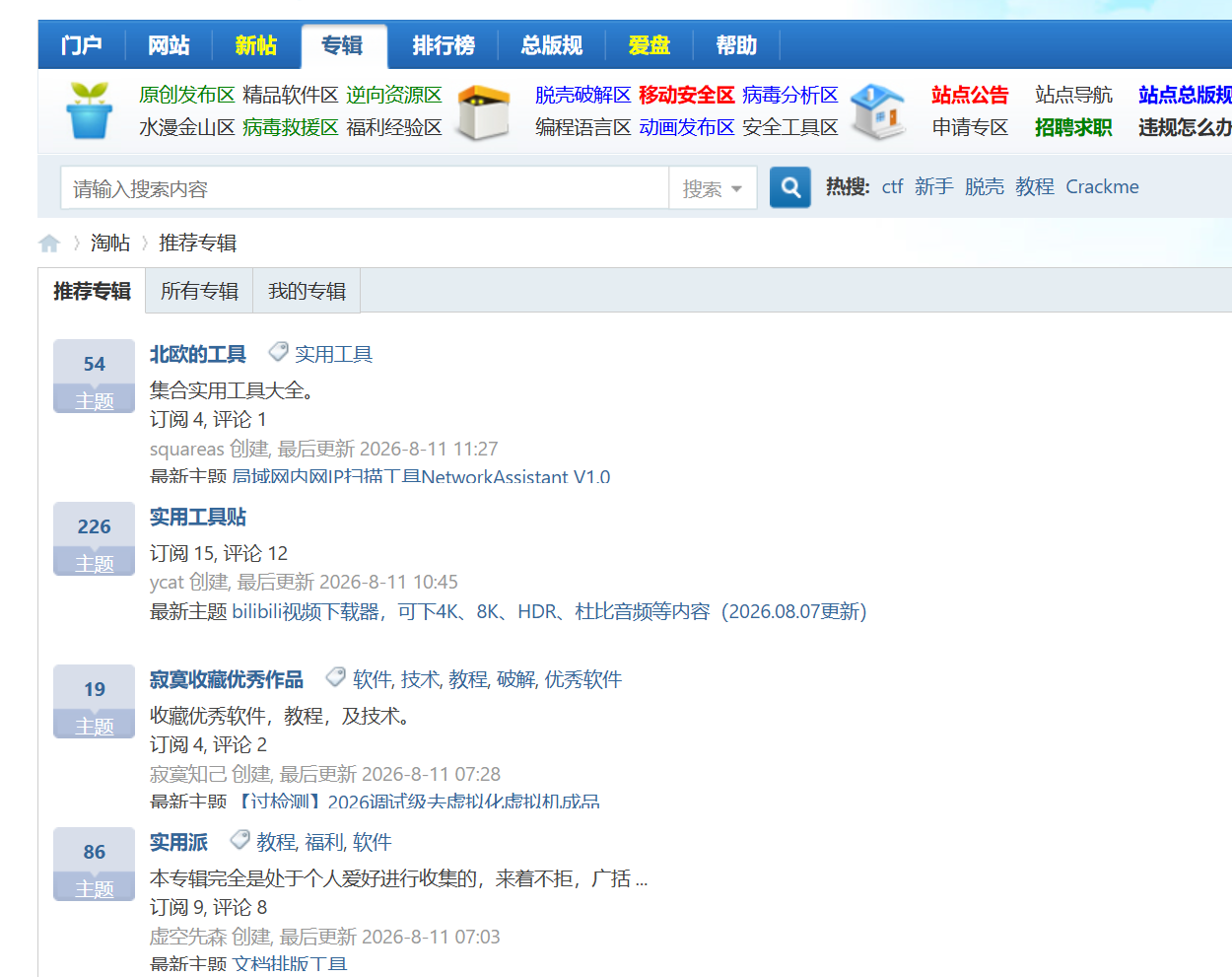Click hot search term 脱壳

pyautogui.click(x=985, y=186)
